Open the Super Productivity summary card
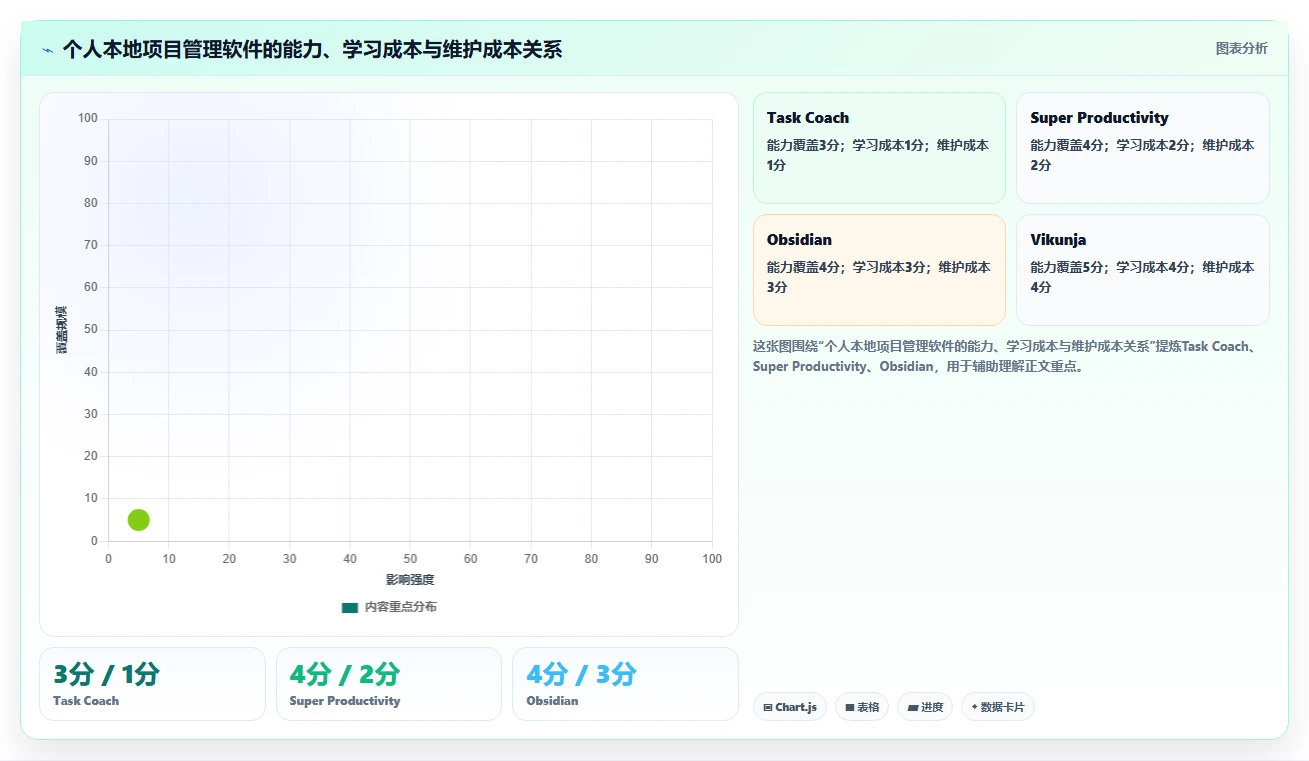1309x761 pixels. 1142,148
